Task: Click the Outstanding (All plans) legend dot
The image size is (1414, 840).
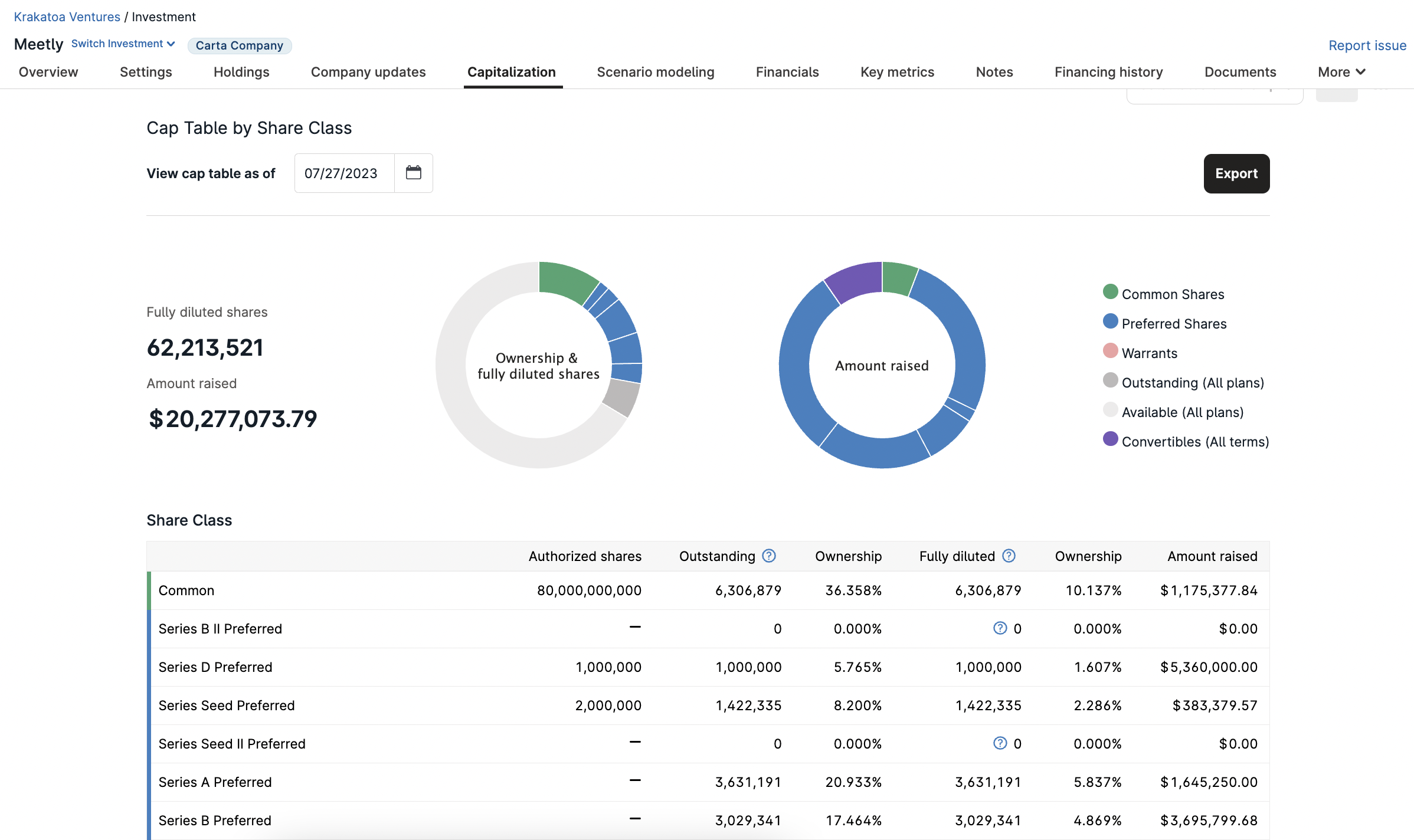Action: [1110, 380]
